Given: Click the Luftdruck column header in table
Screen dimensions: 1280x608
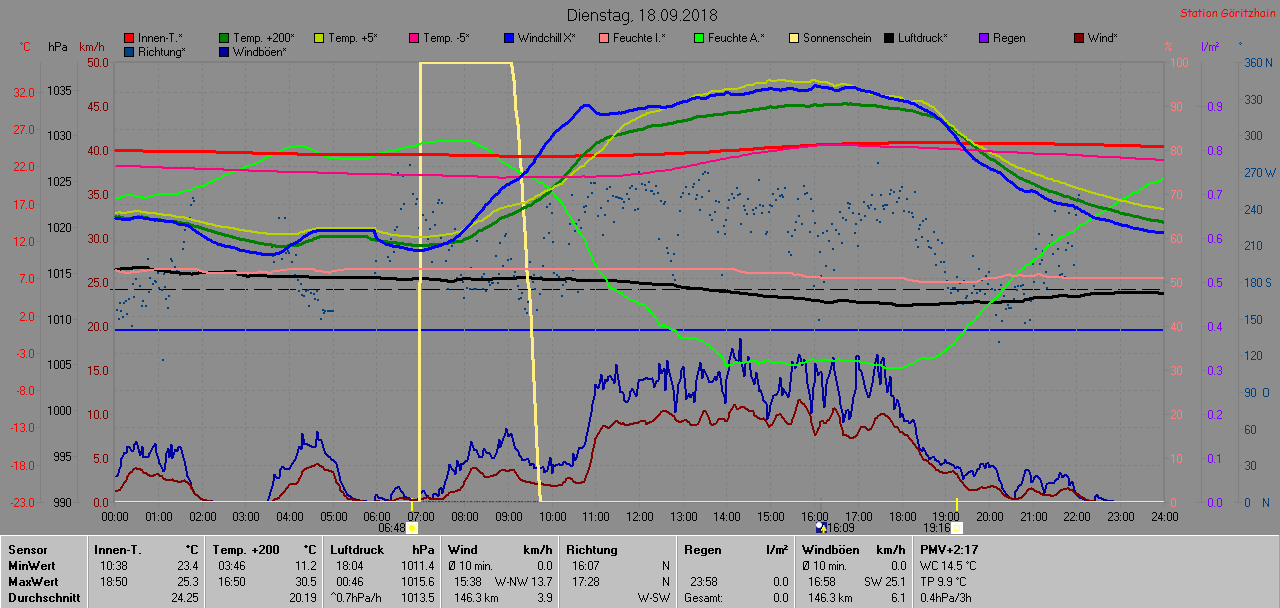Looking at the screenshot, I should [359, 550].
